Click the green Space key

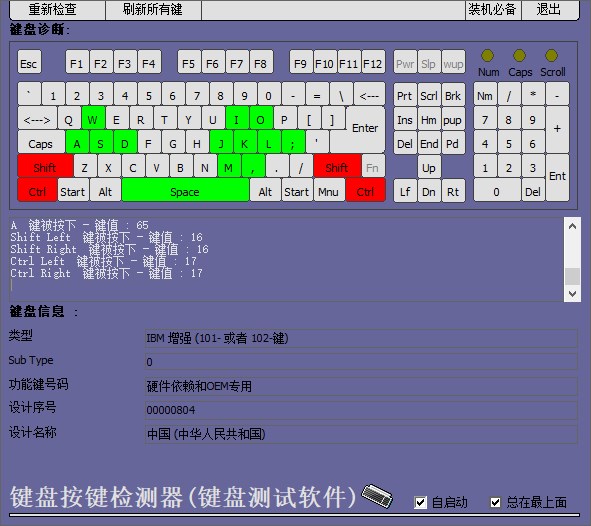[x=185, y=190]
